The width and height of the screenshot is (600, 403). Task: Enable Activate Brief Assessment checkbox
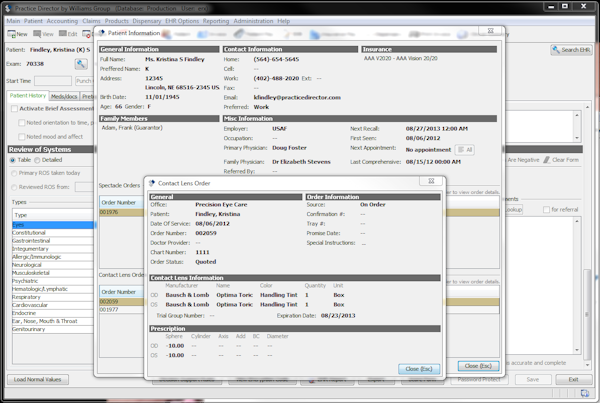(15, 109)
